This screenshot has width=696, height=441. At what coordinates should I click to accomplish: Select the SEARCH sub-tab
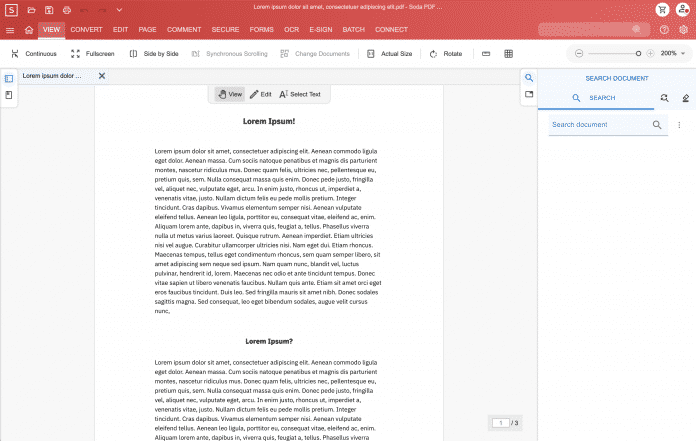click(x=596, y=98)
